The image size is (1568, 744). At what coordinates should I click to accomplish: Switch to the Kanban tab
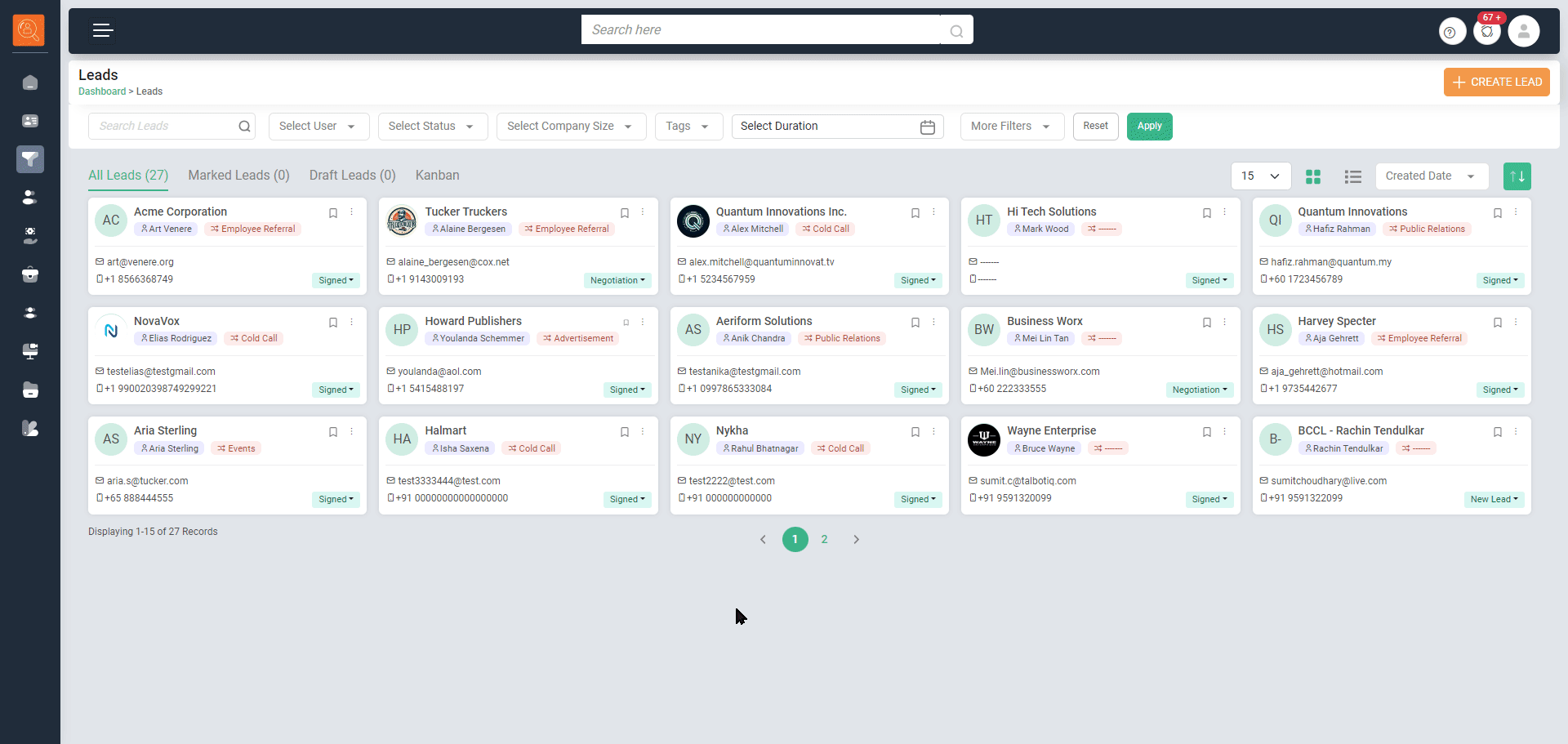click(x=437, y=176)
